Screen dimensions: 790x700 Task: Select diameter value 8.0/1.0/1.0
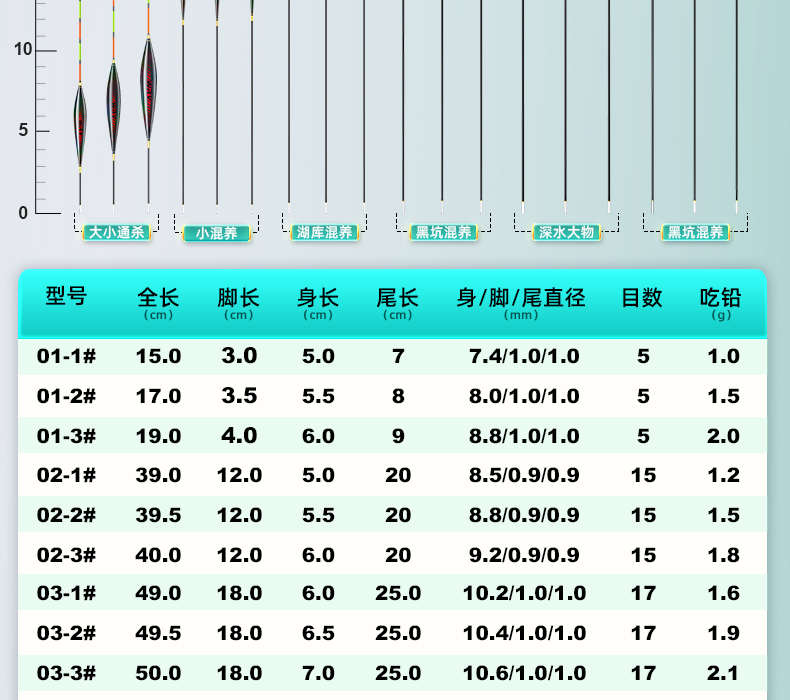[x=524, y=396]
